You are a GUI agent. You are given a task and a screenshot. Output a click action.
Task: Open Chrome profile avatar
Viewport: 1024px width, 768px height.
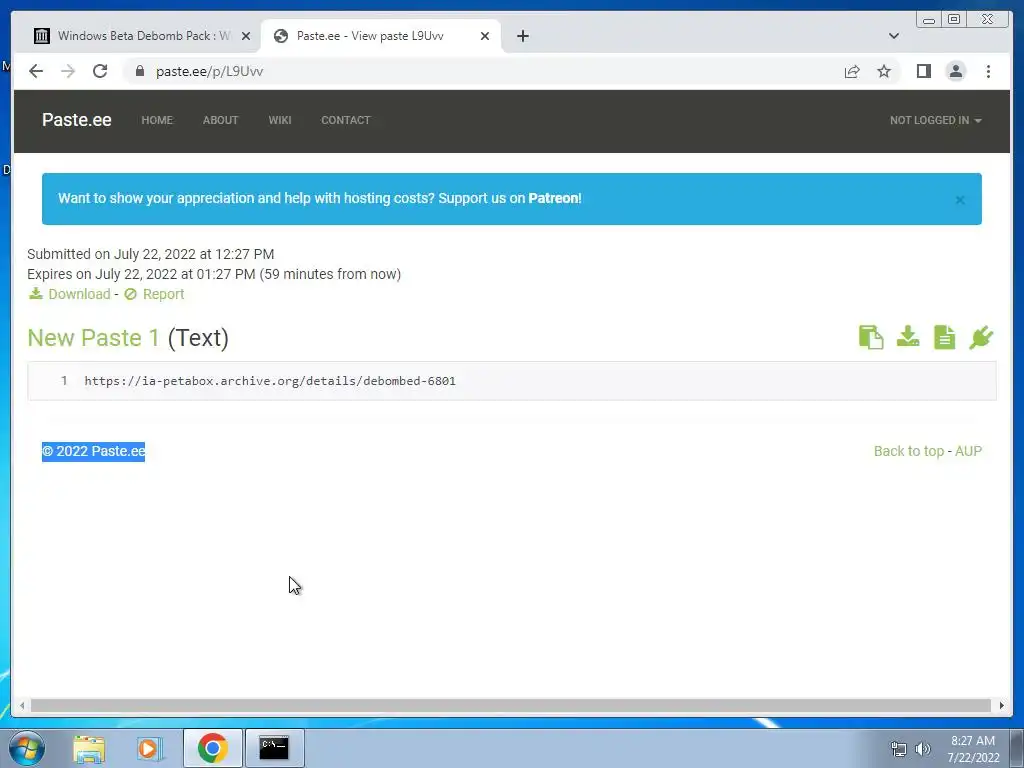coord(955,71)
